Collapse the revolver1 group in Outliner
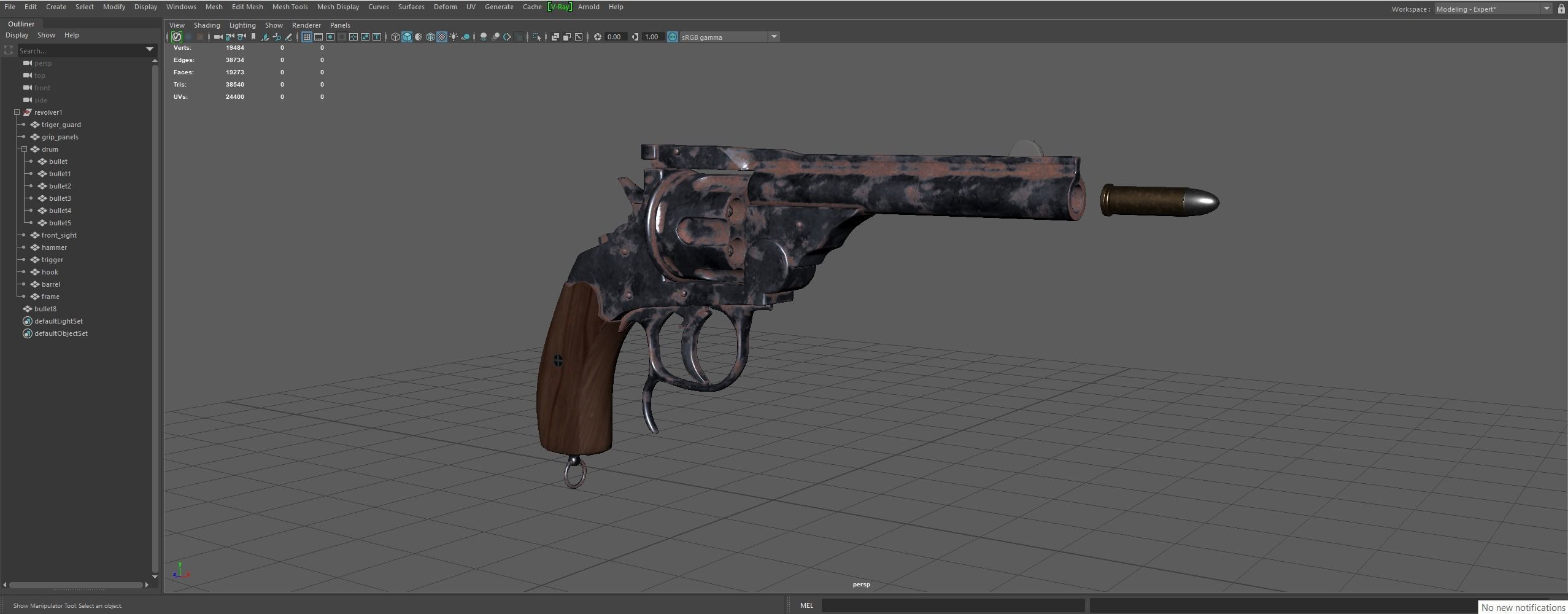The width and height of the screenshot is (1568, 614). coord(17,112)
